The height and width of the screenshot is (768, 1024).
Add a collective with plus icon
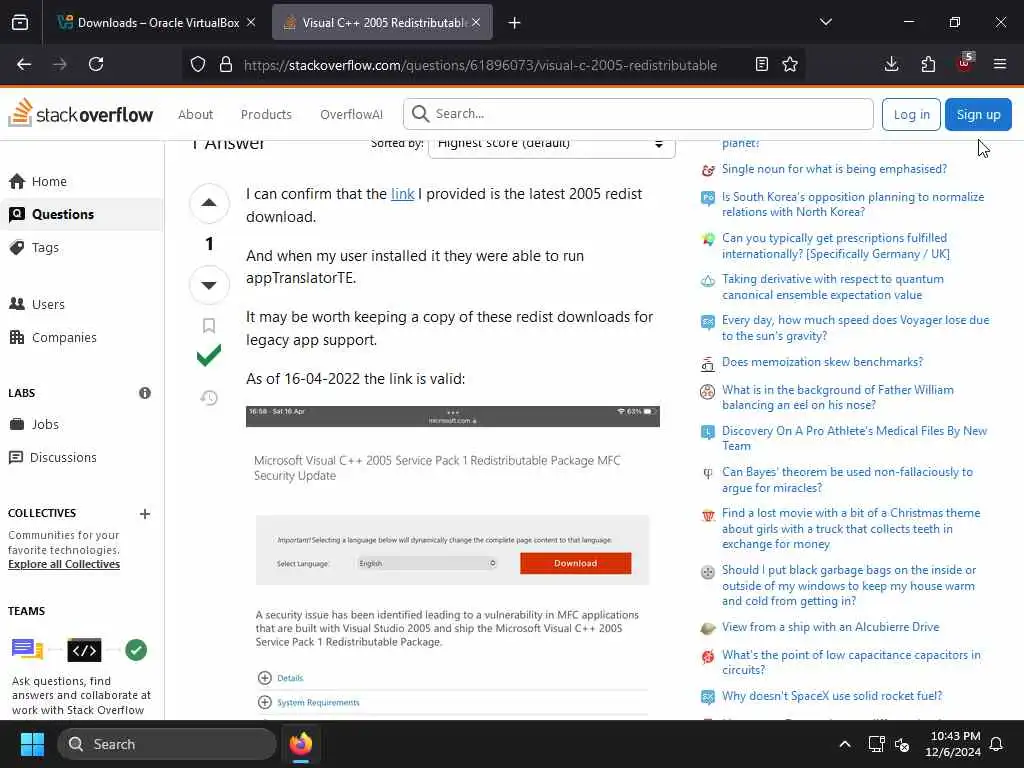coord(145,514)
